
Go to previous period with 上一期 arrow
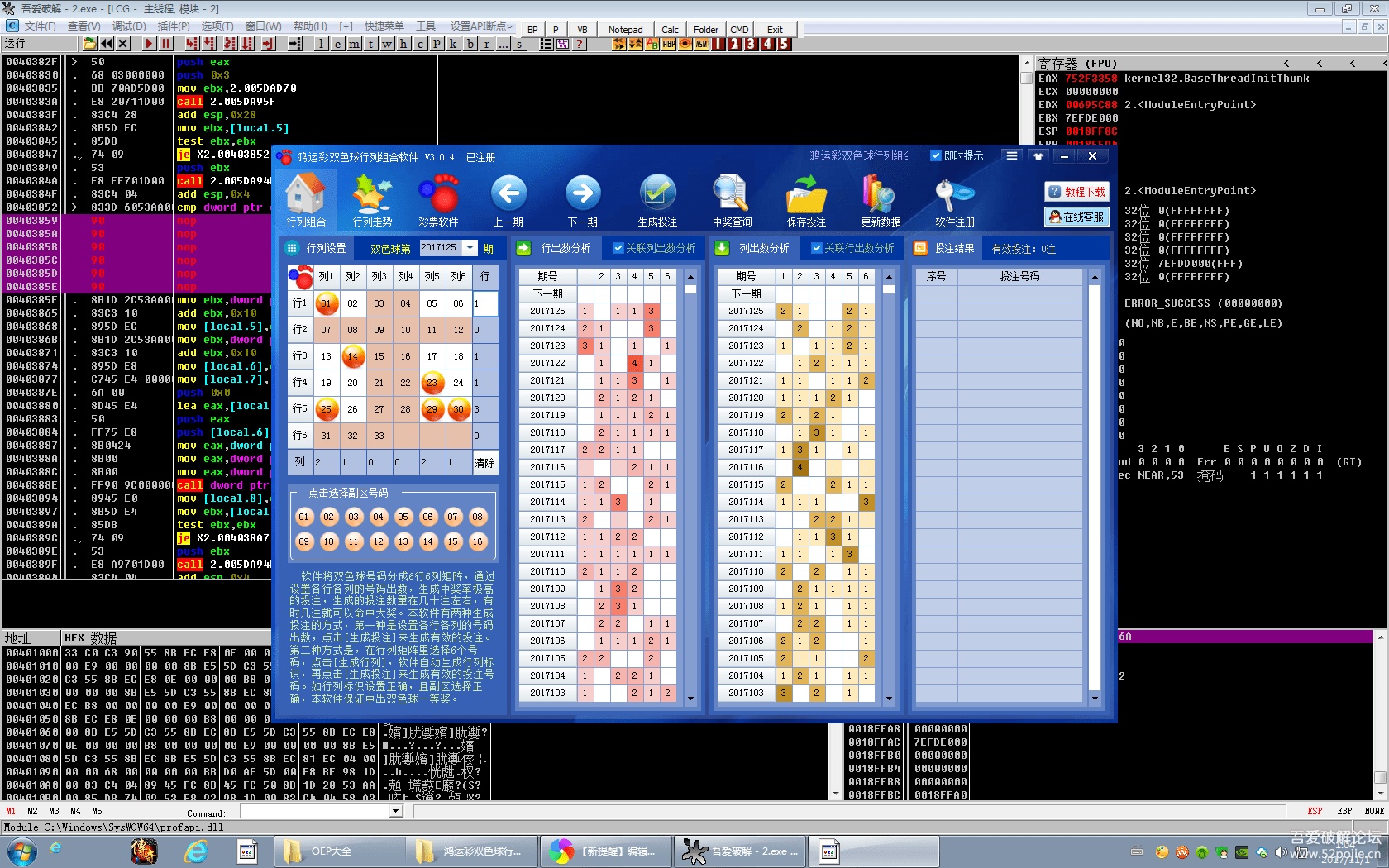(x=508, y=198)
